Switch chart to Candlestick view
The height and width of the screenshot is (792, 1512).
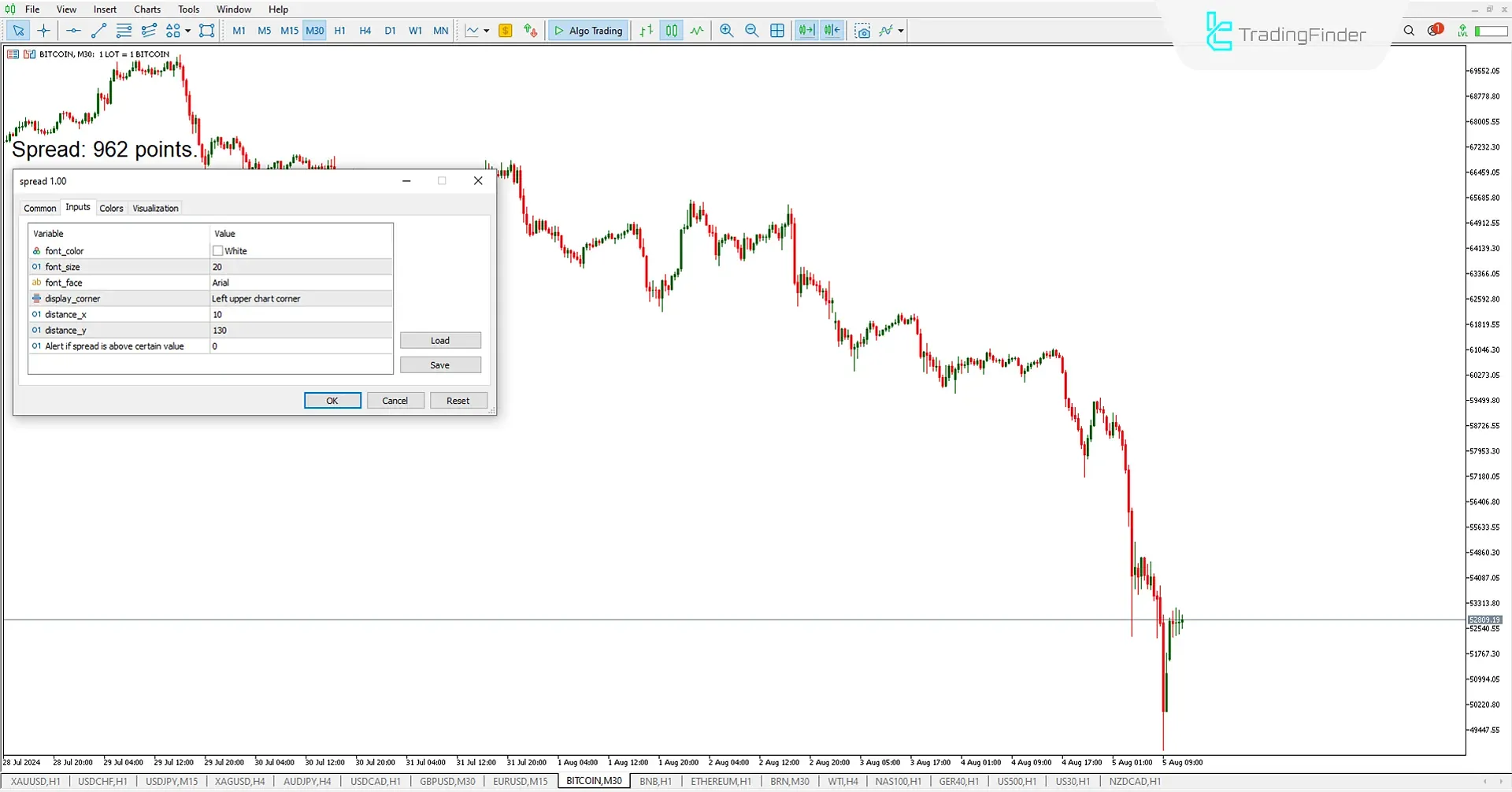(x=672, y=31)
